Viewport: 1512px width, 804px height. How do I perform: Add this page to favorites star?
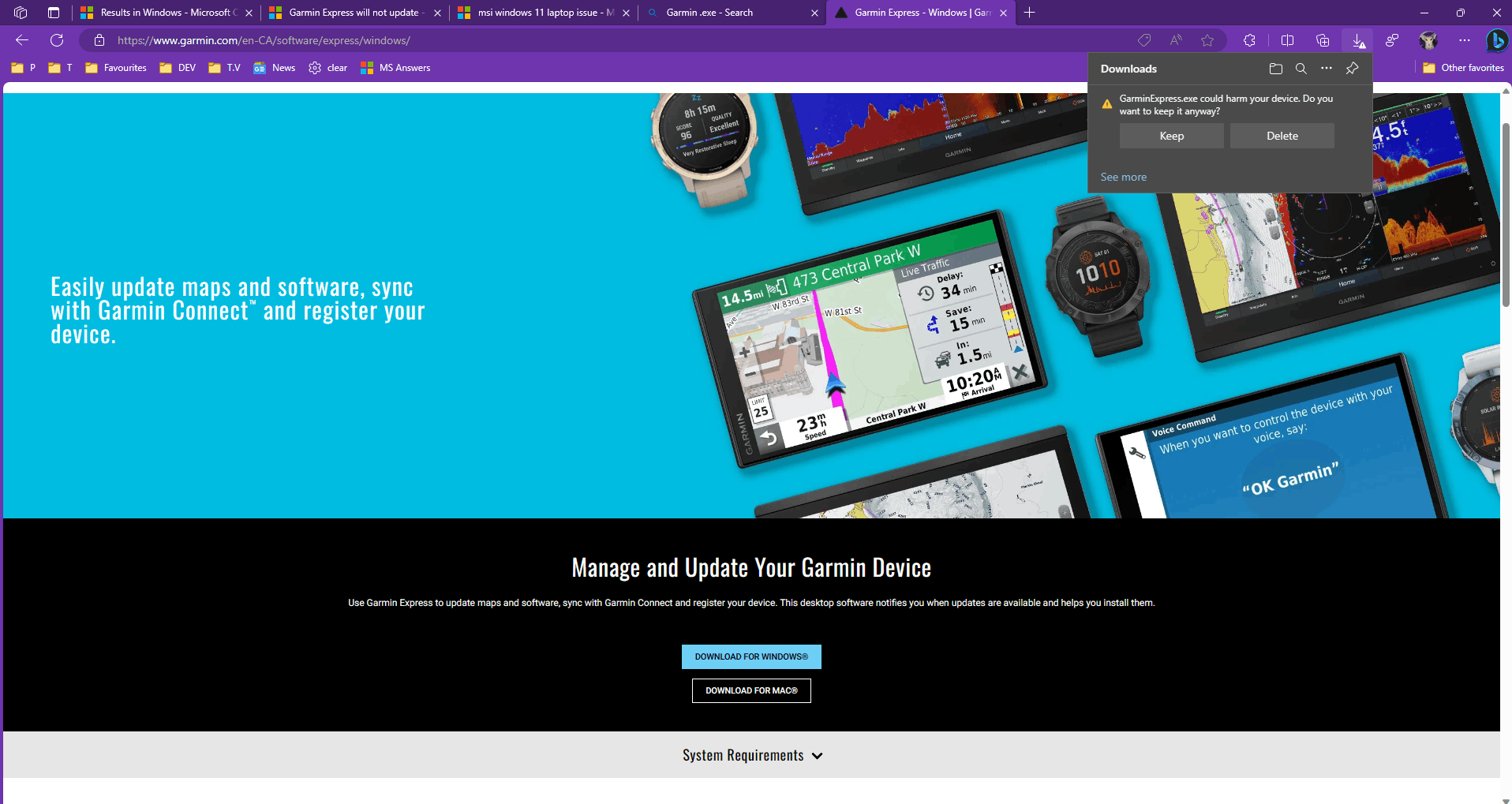point(1207,40)
